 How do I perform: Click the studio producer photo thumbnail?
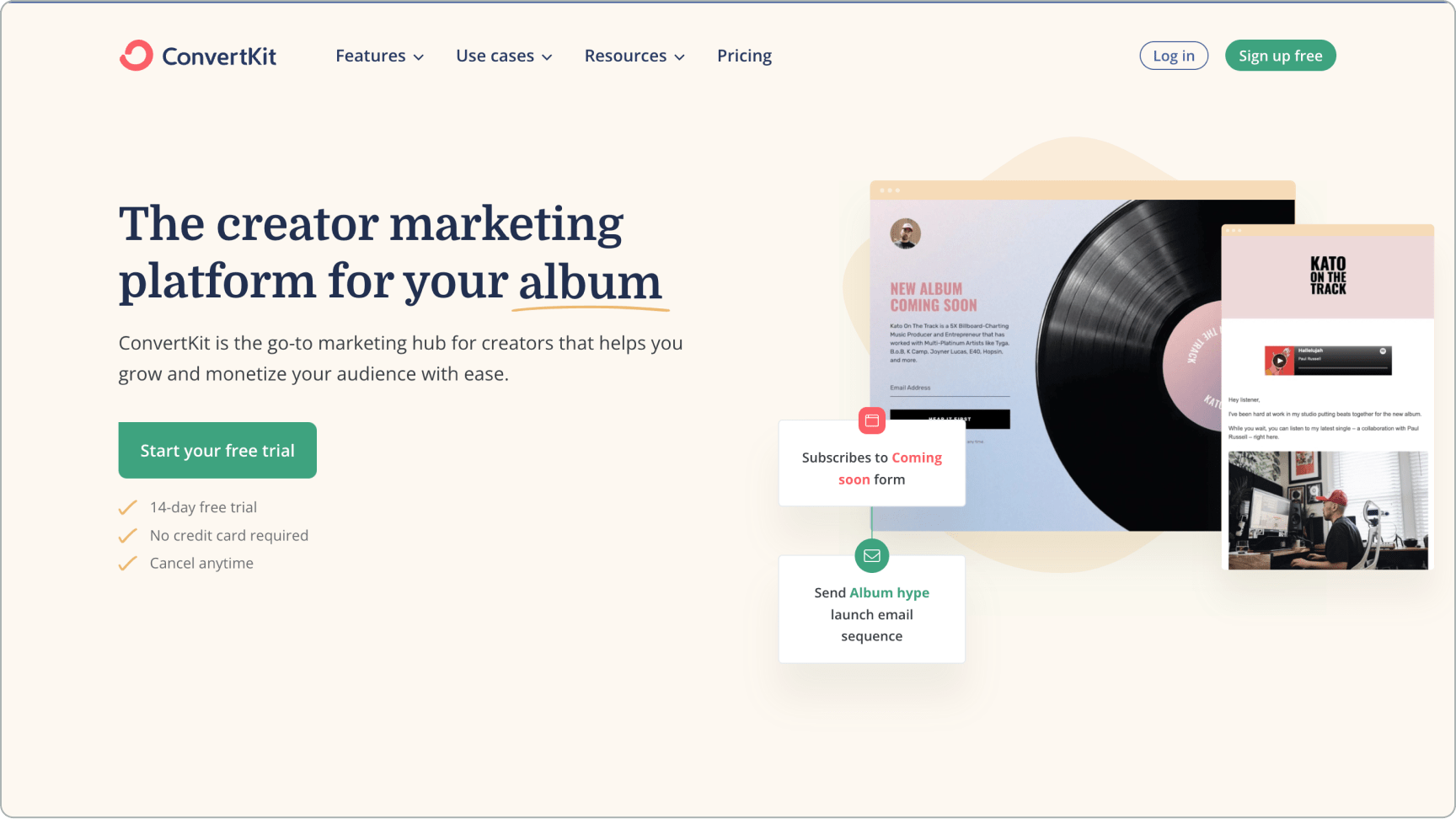pos(1328,511)
